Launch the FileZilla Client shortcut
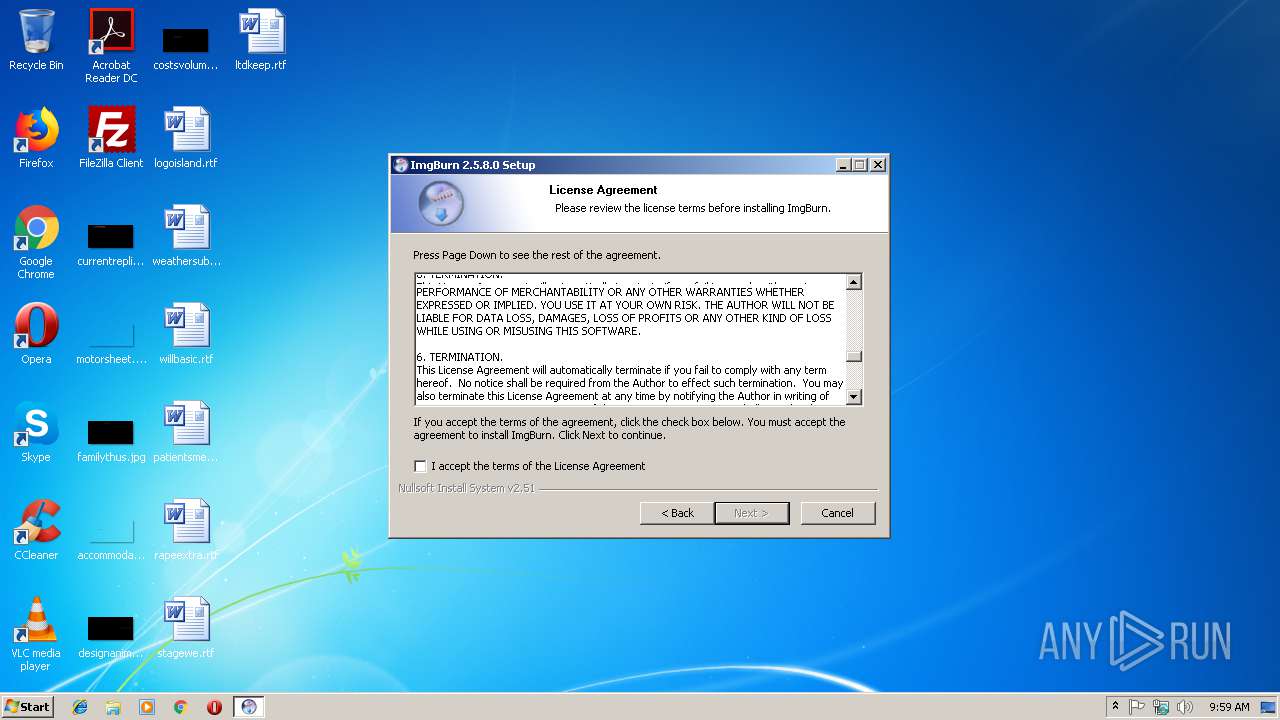 point(111,138)
